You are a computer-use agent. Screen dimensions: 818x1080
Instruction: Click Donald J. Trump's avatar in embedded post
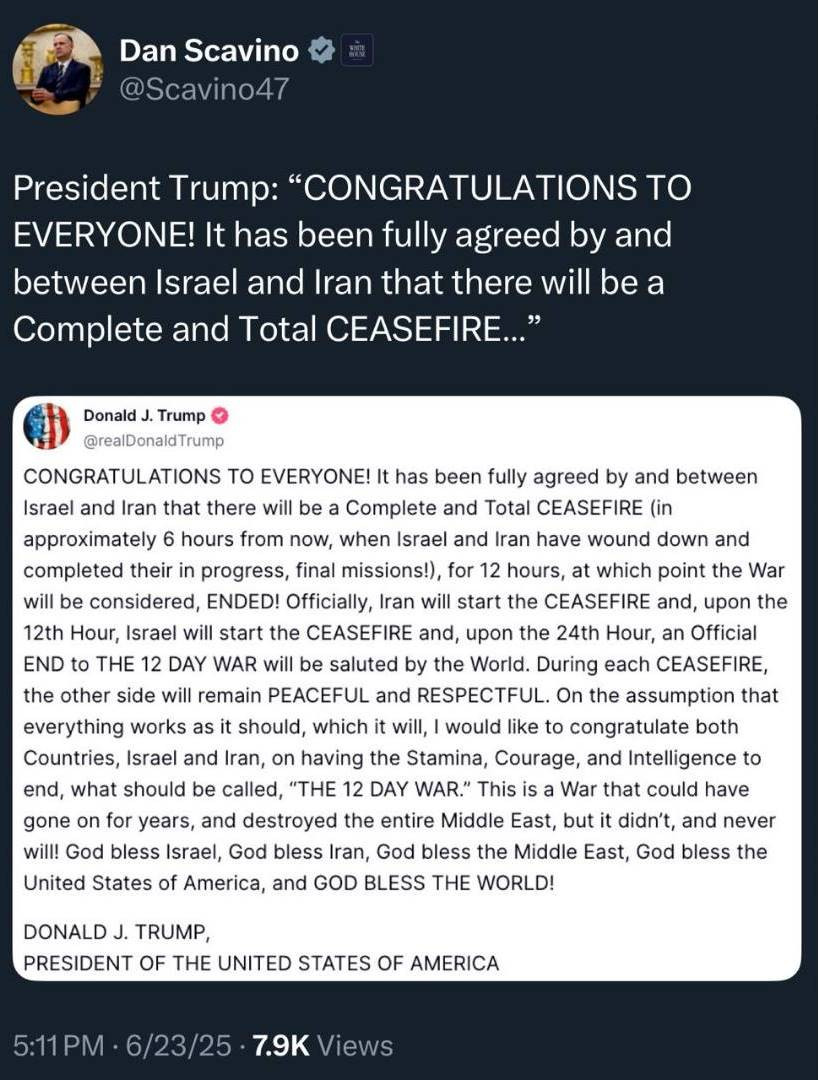(x=46, y=426)
